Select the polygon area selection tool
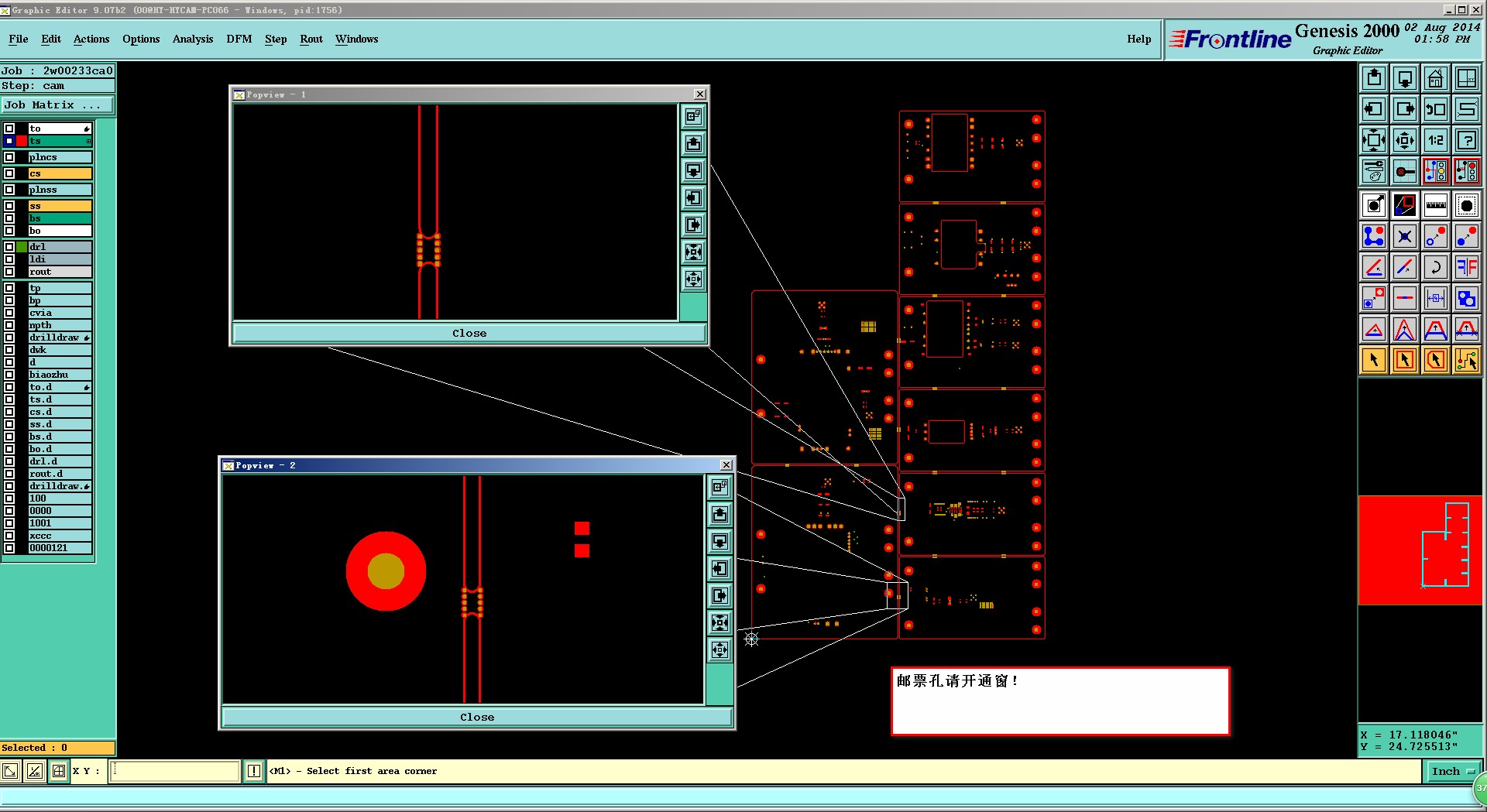 (1436, 360)
